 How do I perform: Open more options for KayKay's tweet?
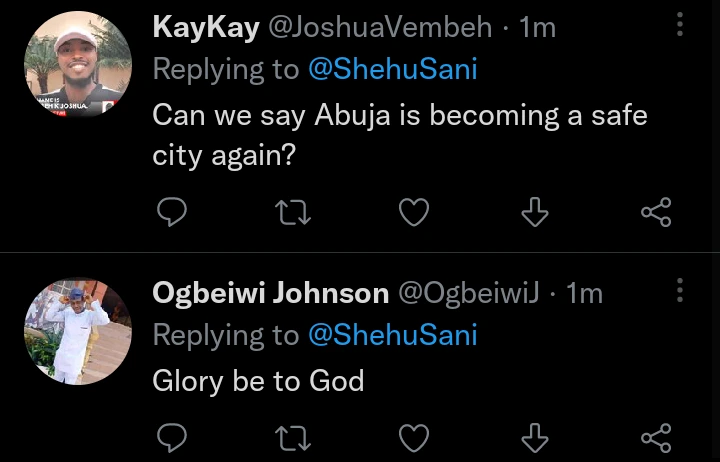[x=680, y=25]
